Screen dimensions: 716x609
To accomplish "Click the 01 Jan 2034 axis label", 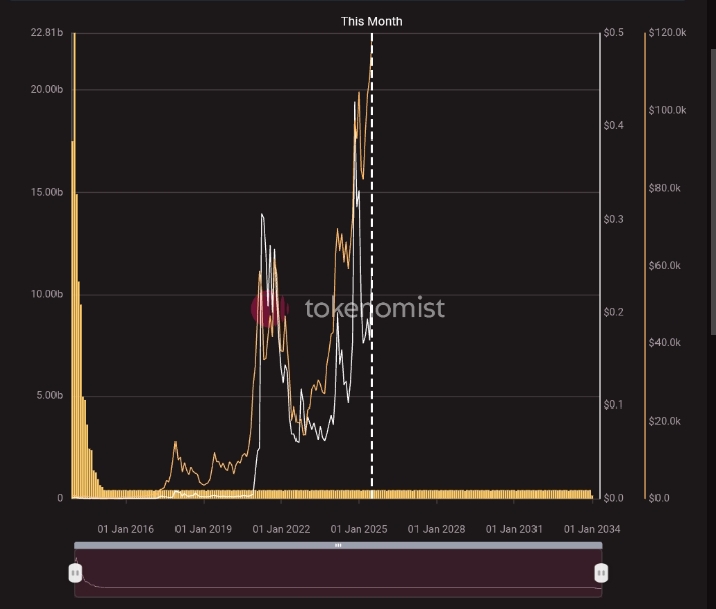I will [592, 529].
